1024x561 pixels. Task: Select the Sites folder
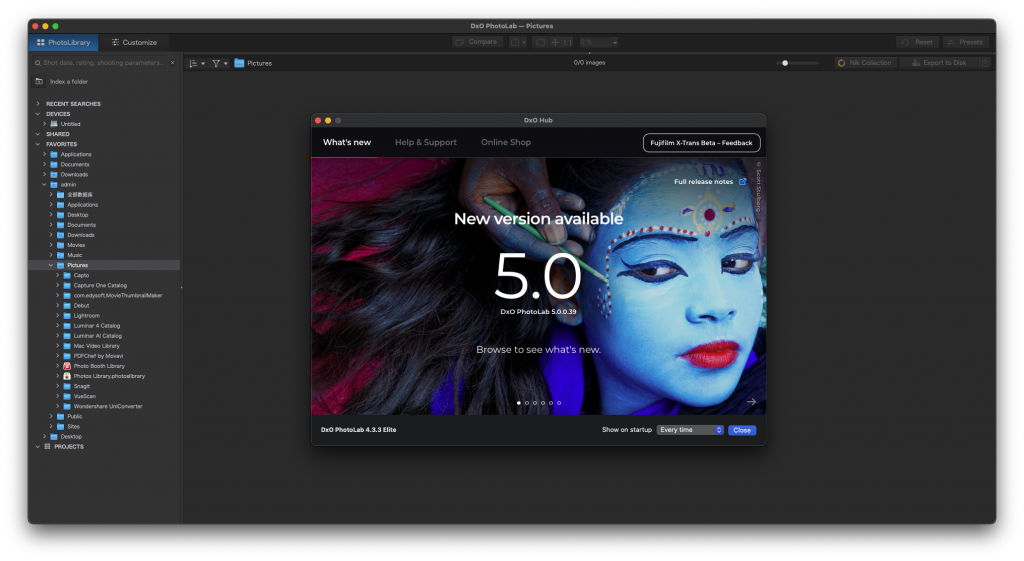73,426
